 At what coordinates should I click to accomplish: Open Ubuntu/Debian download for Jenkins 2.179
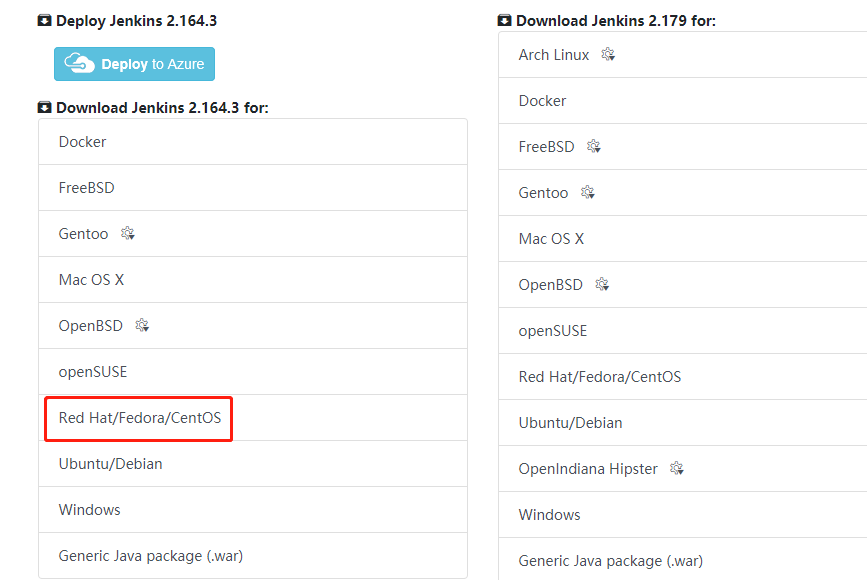682,422
